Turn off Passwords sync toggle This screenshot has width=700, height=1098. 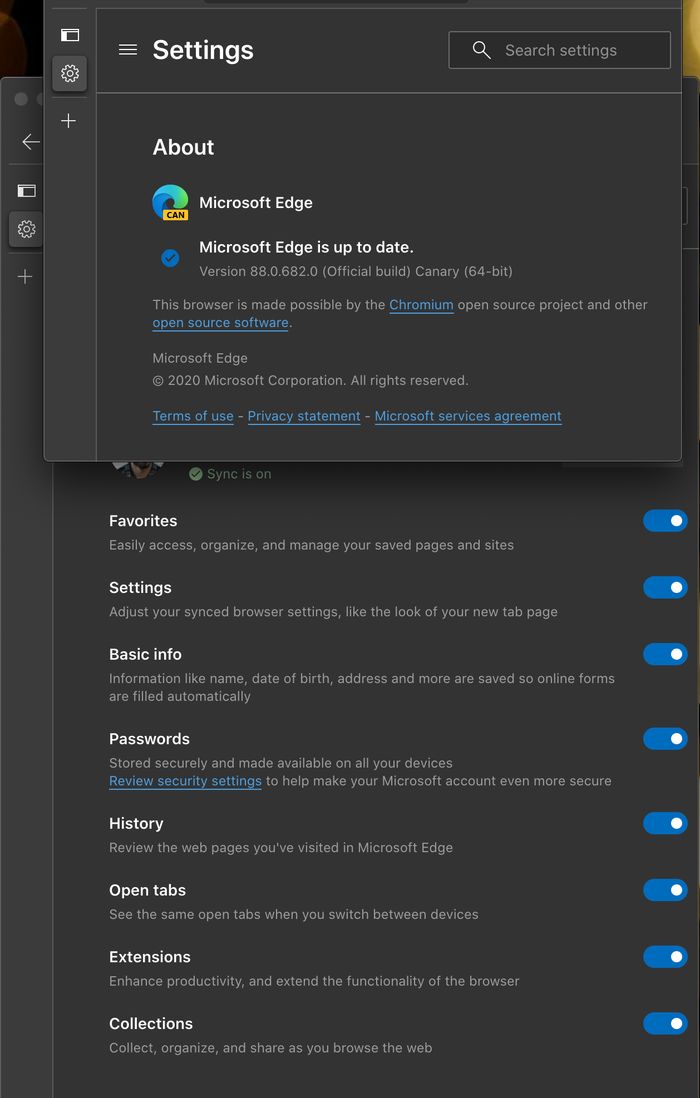(x=665, y=739)
